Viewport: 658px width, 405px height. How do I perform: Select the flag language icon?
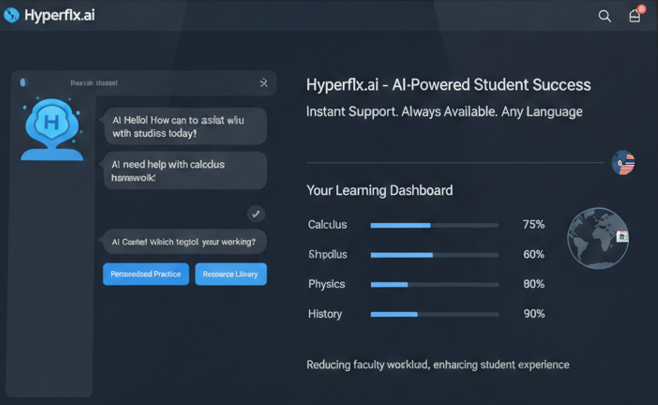coord(623,162)
